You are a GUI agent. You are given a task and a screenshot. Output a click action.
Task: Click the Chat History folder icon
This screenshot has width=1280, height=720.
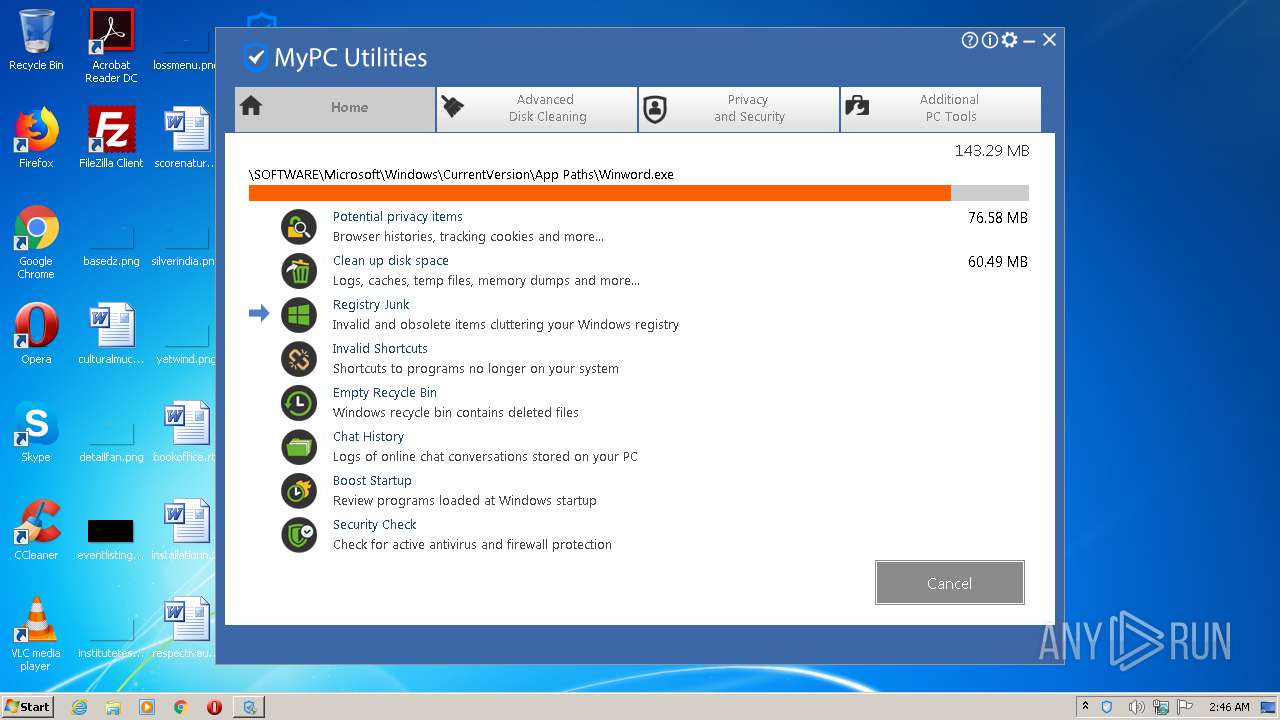pyautogui.click(x=299, y=447)
